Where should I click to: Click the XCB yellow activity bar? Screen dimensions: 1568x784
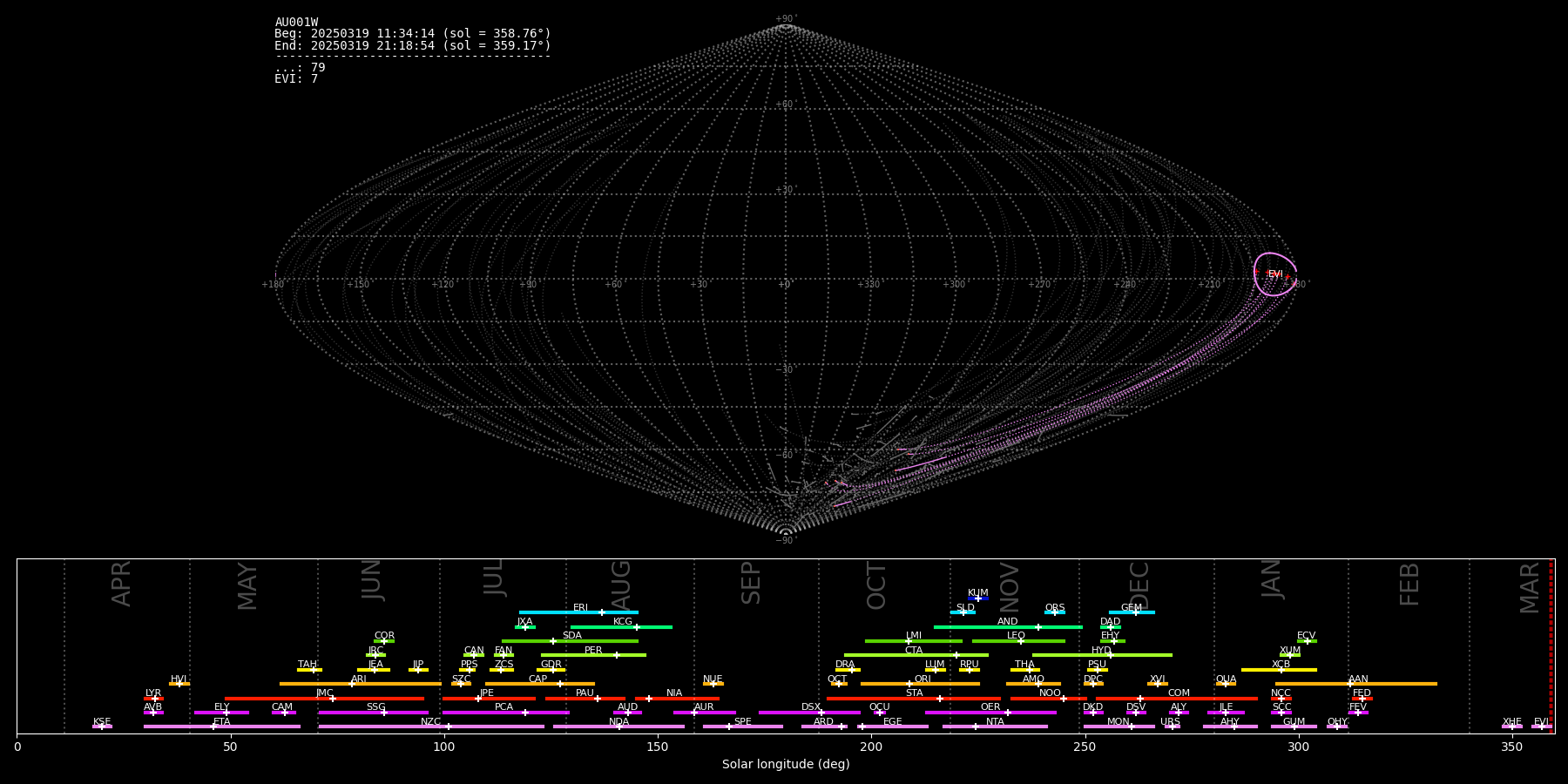pos(1279,670)
